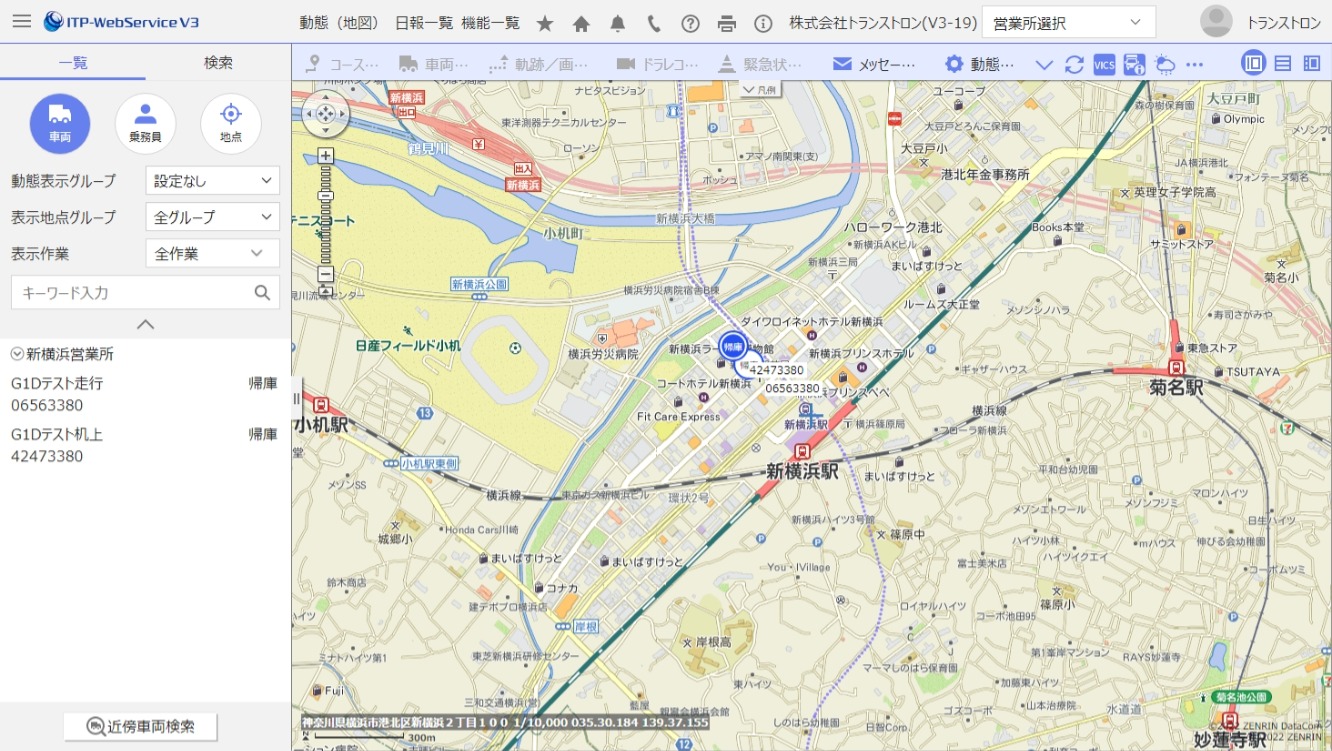Refresh the map with the reload icon
Screen dimensions: 1332x751
[1074, 64]
